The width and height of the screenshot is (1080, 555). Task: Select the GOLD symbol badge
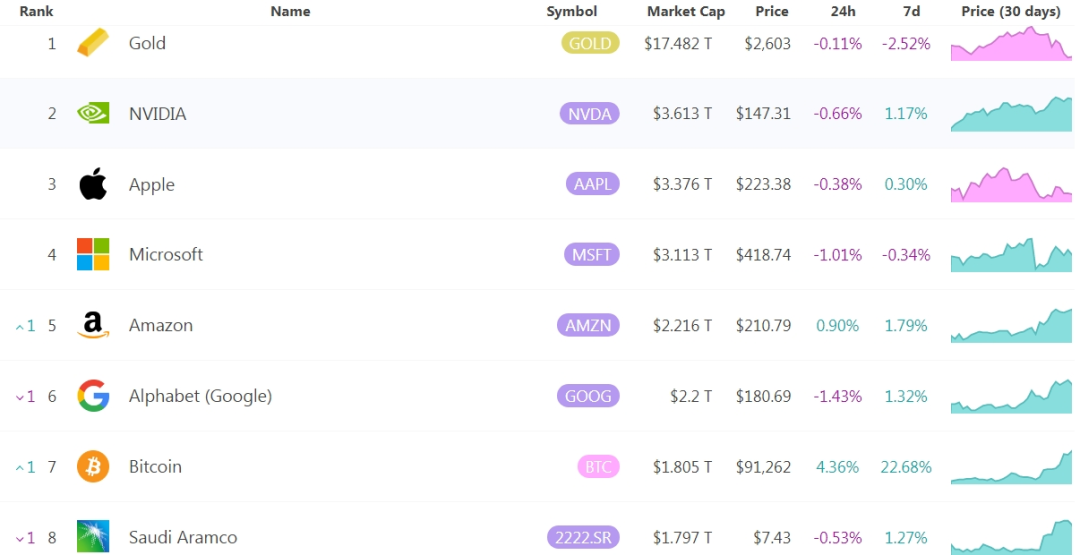[x=590, y=43]
